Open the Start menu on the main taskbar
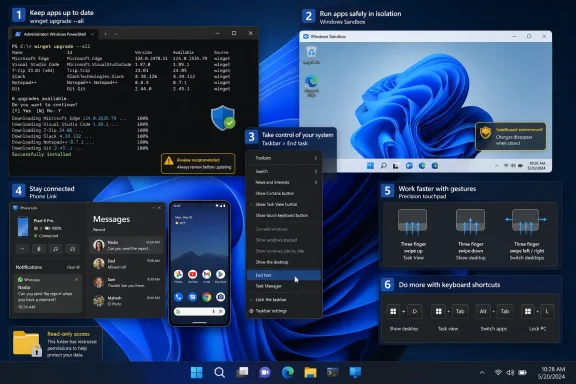576x384 pixels. point(197,373)
